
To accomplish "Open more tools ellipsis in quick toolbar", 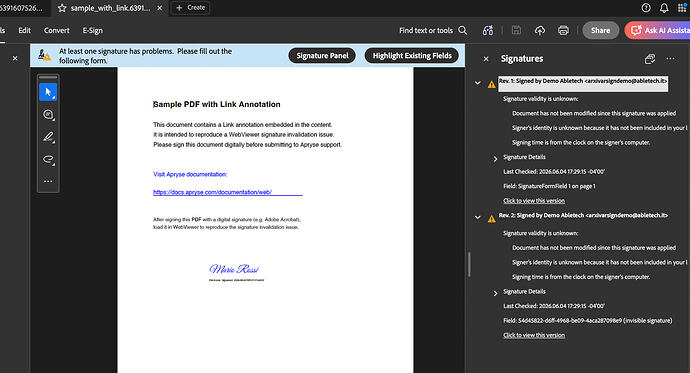I will tap(48, 181).
